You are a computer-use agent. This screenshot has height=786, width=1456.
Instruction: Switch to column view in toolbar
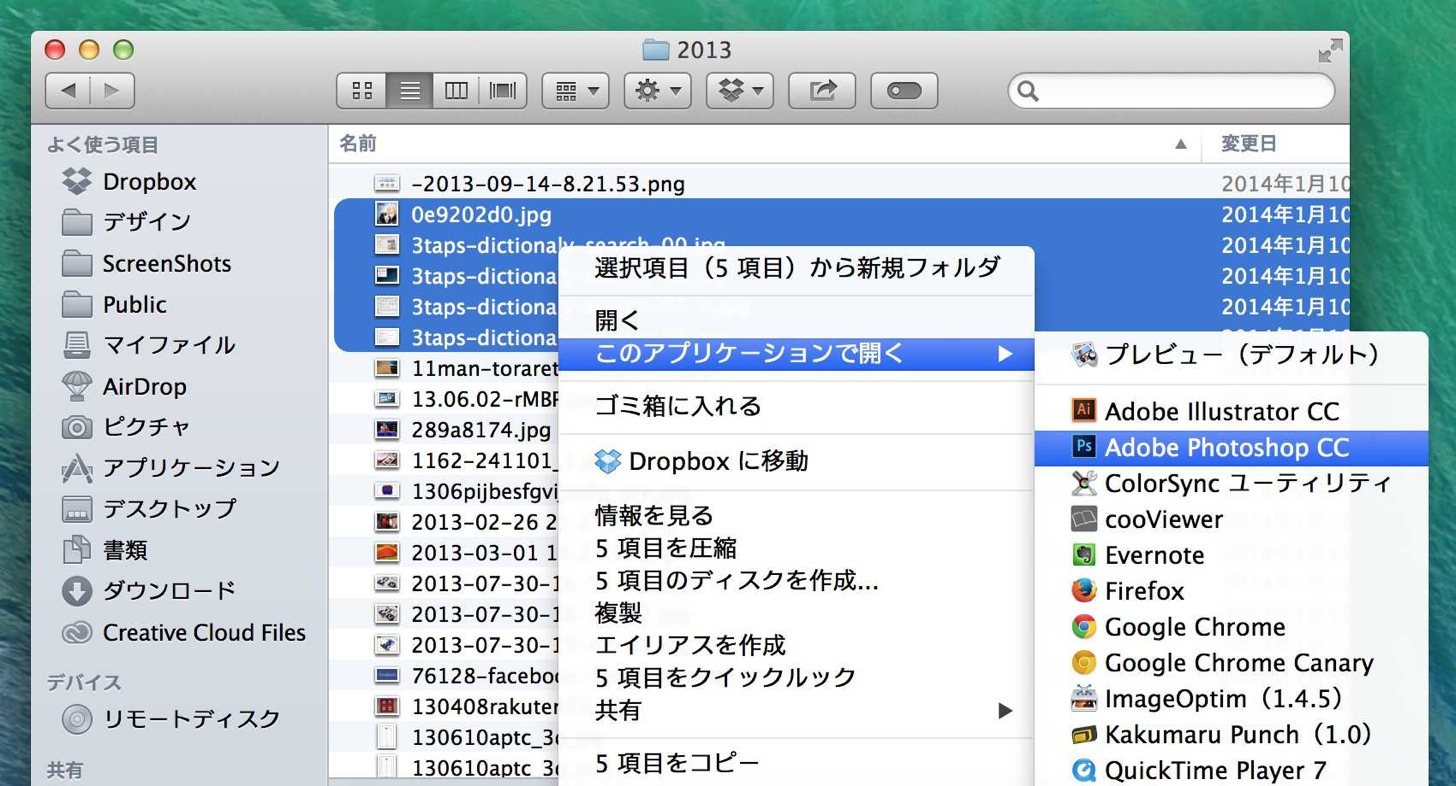coord(456,91)
